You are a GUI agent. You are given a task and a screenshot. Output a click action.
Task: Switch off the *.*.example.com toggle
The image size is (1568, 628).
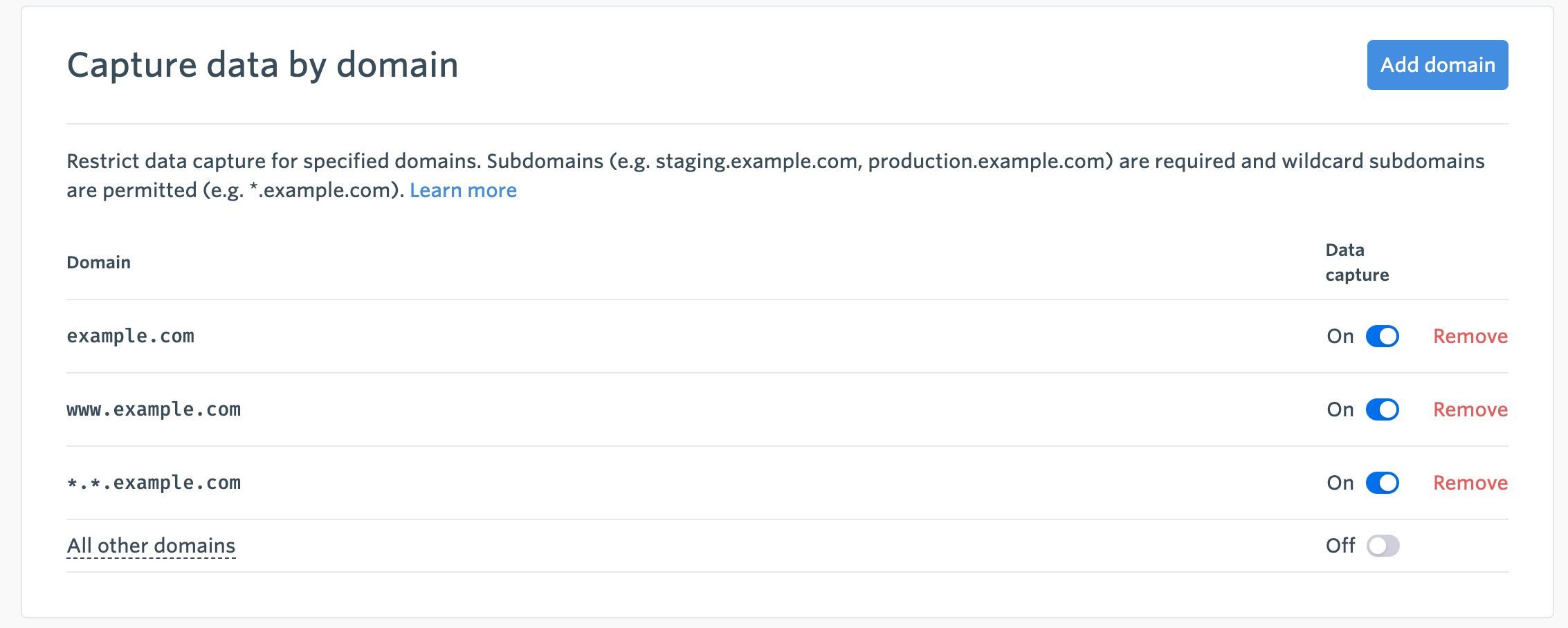point(1382,483)
